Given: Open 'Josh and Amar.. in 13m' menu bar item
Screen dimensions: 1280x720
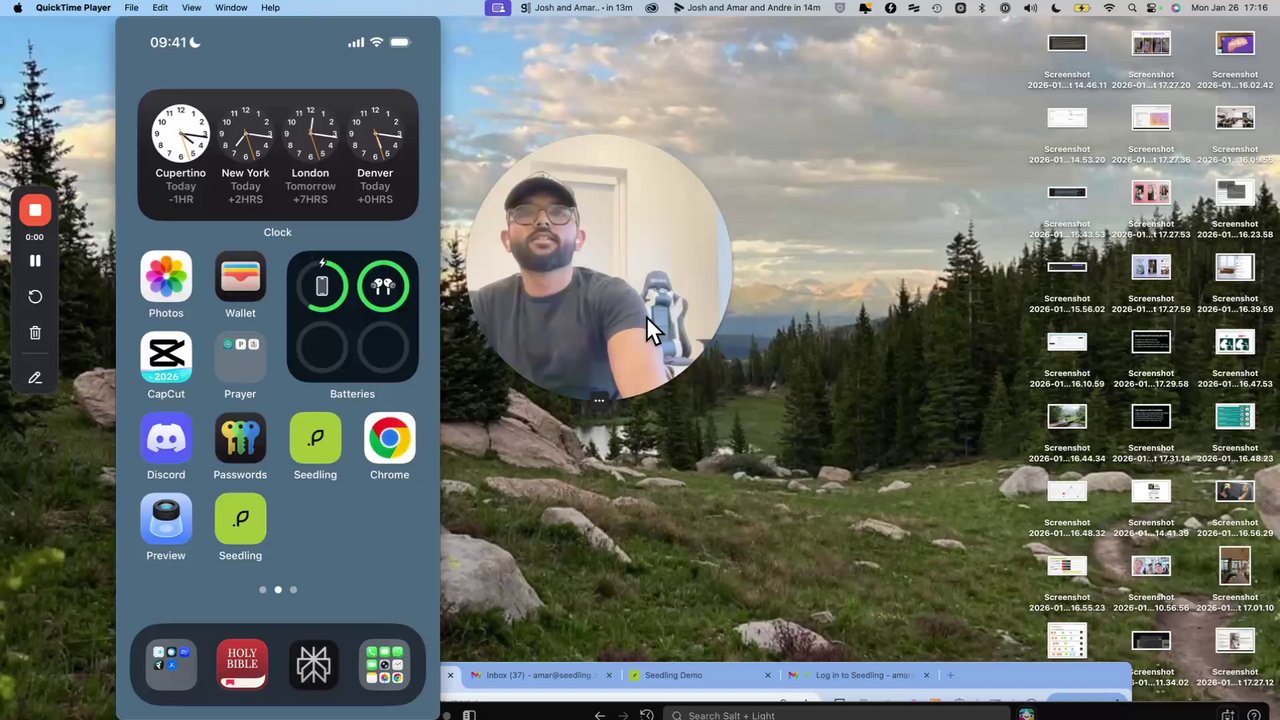Looking at the screenshot, I should tap(577, 8).
